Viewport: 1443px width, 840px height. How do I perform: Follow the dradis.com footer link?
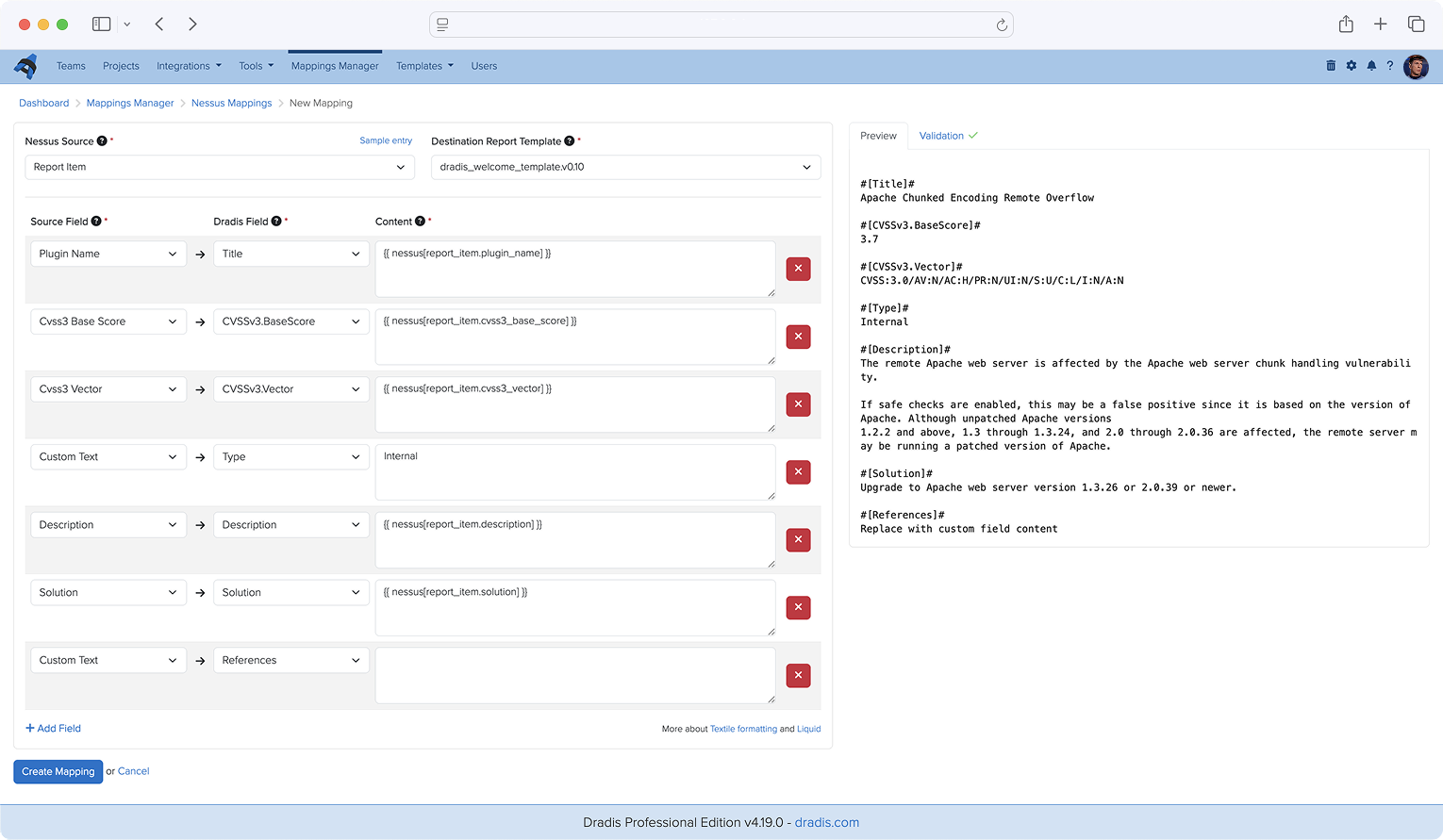coord(827,822)
